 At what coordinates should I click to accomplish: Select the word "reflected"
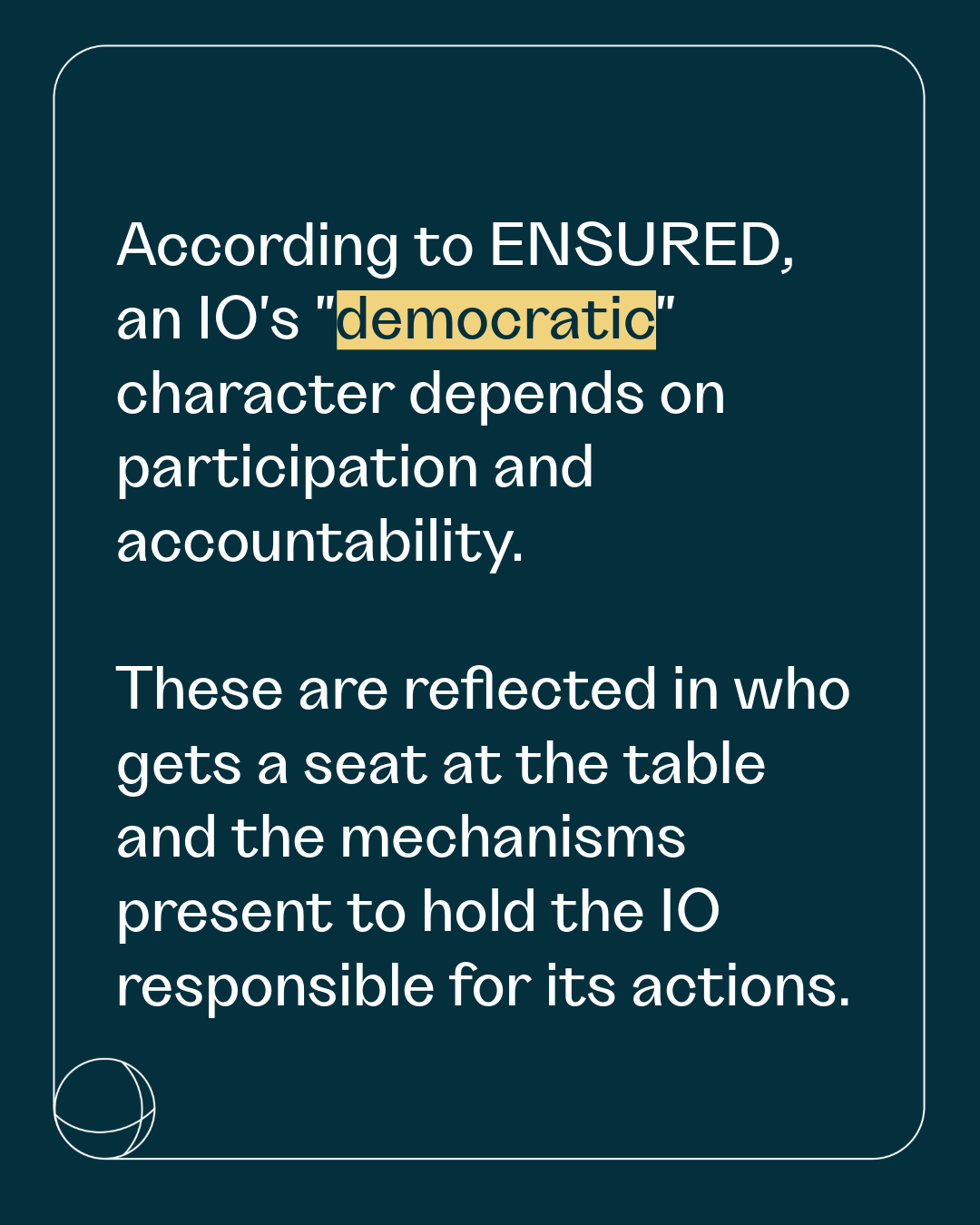530,690
